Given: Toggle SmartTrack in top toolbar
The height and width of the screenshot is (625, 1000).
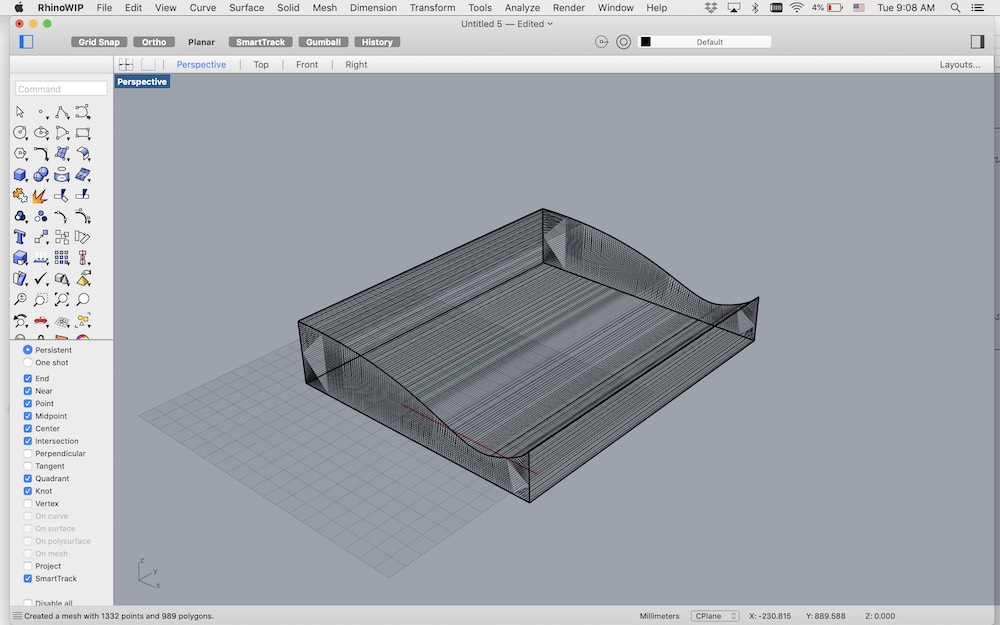Looking at the screenshot, I should 260,42.
